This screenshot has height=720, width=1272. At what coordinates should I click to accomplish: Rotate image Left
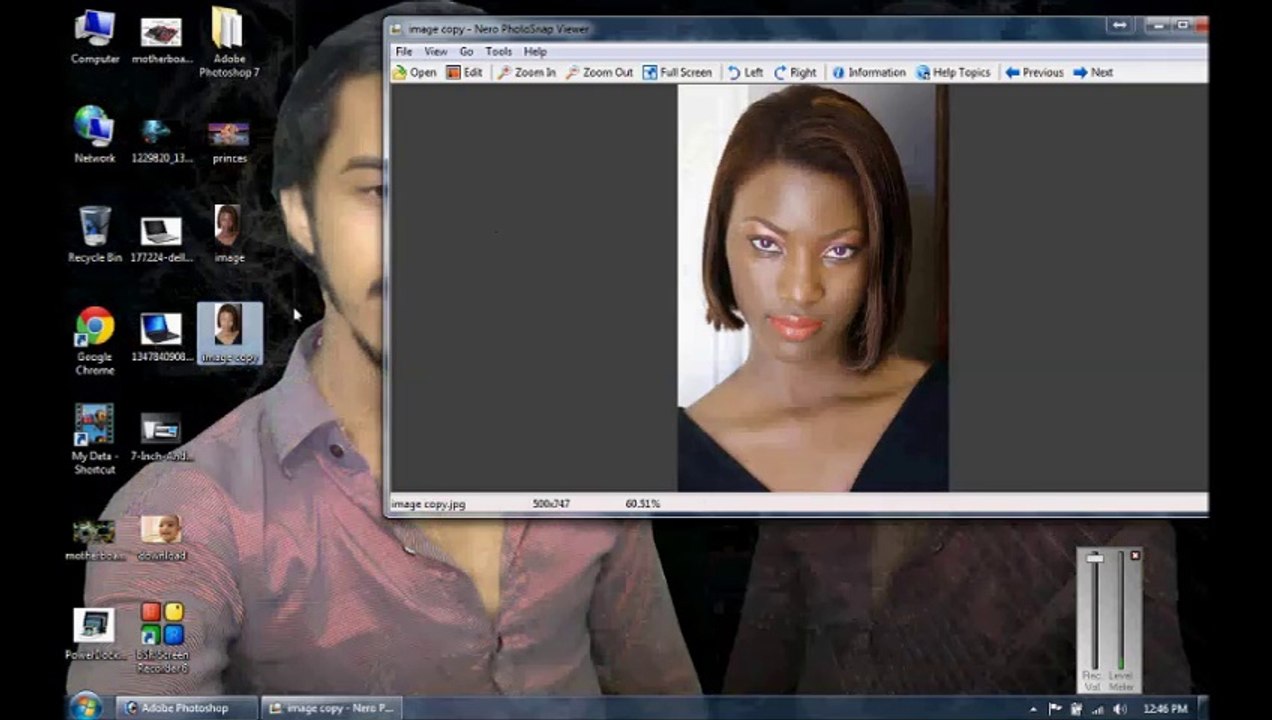[745, 72]
